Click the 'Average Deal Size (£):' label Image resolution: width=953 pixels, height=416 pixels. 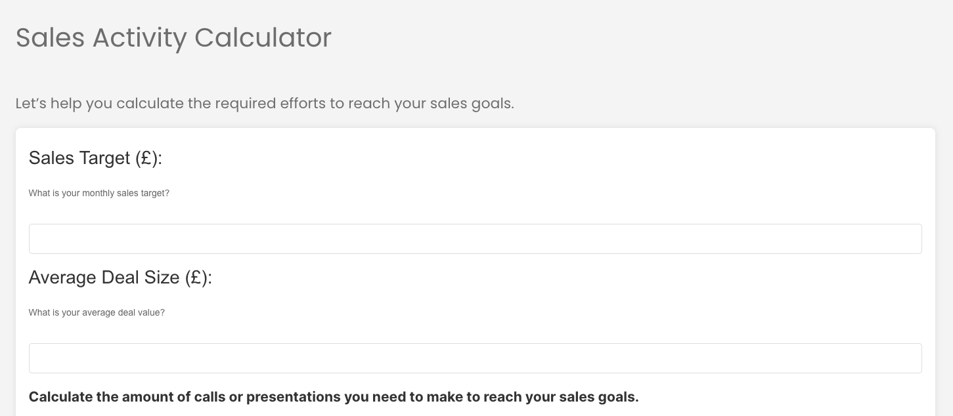(x=120, y=277)
